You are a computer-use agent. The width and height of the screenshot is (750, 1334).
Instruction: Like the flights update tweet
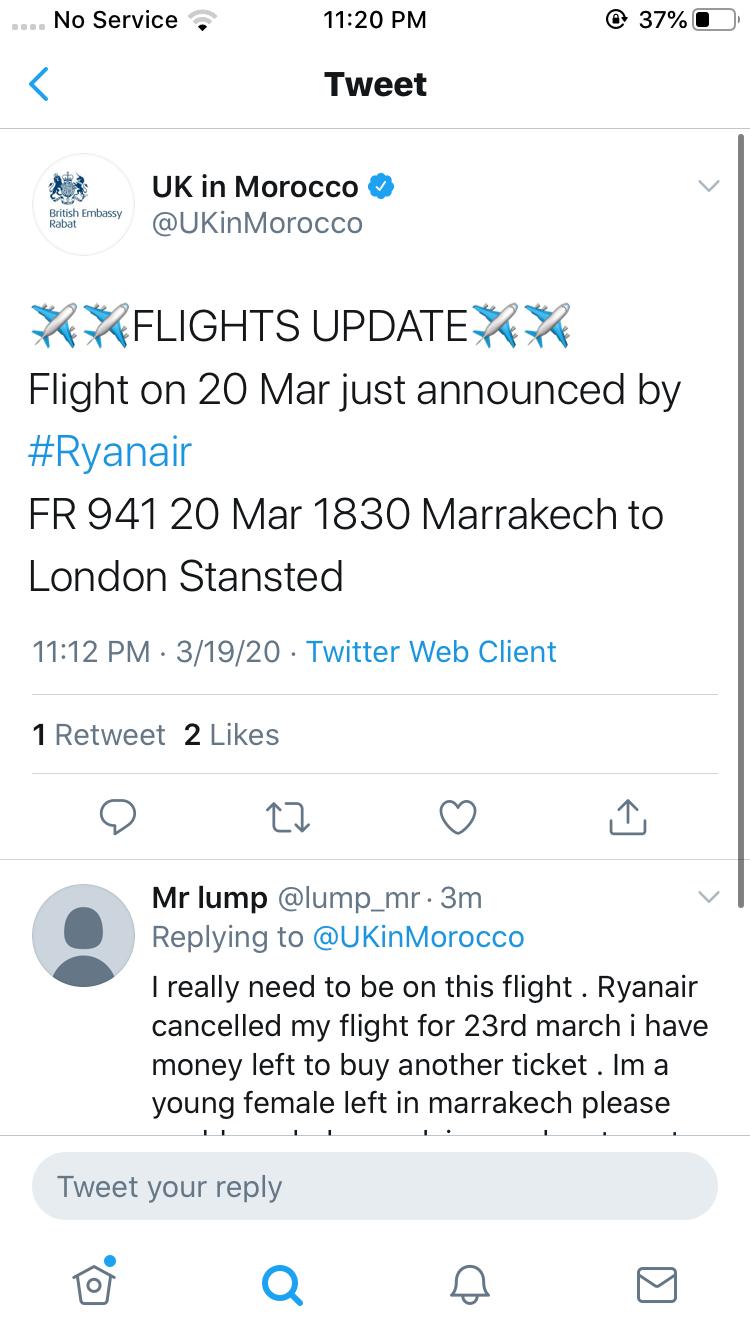coord(458,816)
